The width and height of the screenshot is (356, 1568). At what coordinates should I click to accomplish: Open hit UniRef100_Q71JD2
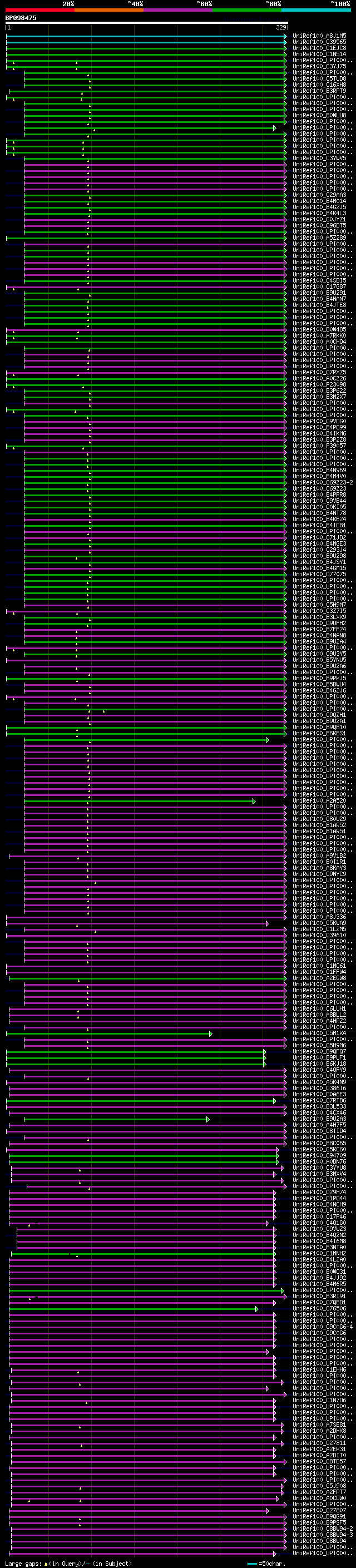coord(319,537)
